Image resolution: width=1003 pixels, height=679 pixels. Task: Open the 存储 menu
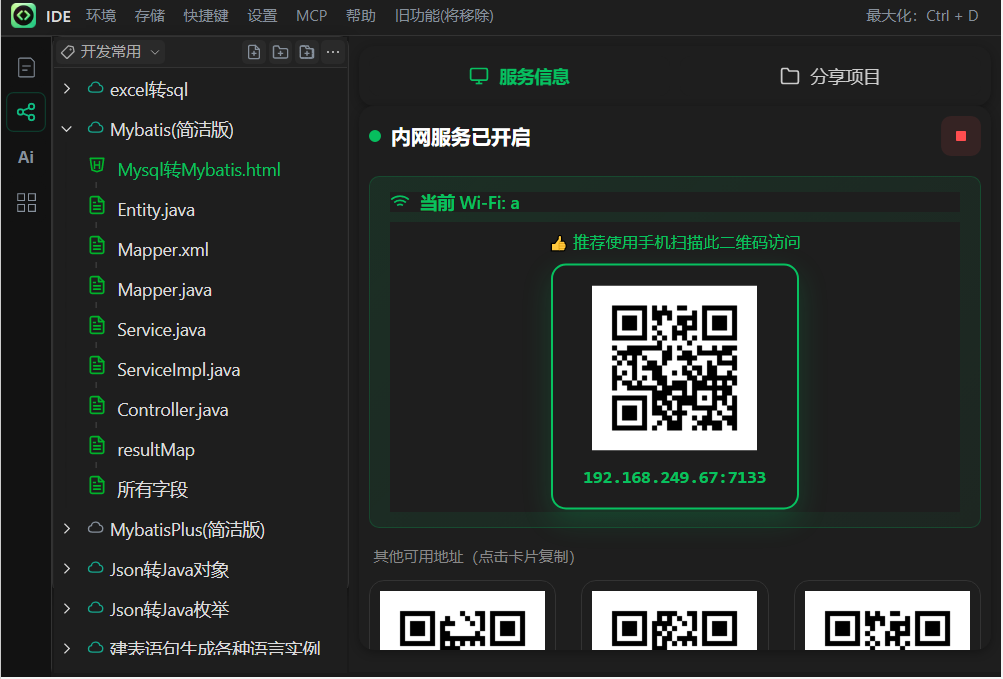click(x=150, y=16)
